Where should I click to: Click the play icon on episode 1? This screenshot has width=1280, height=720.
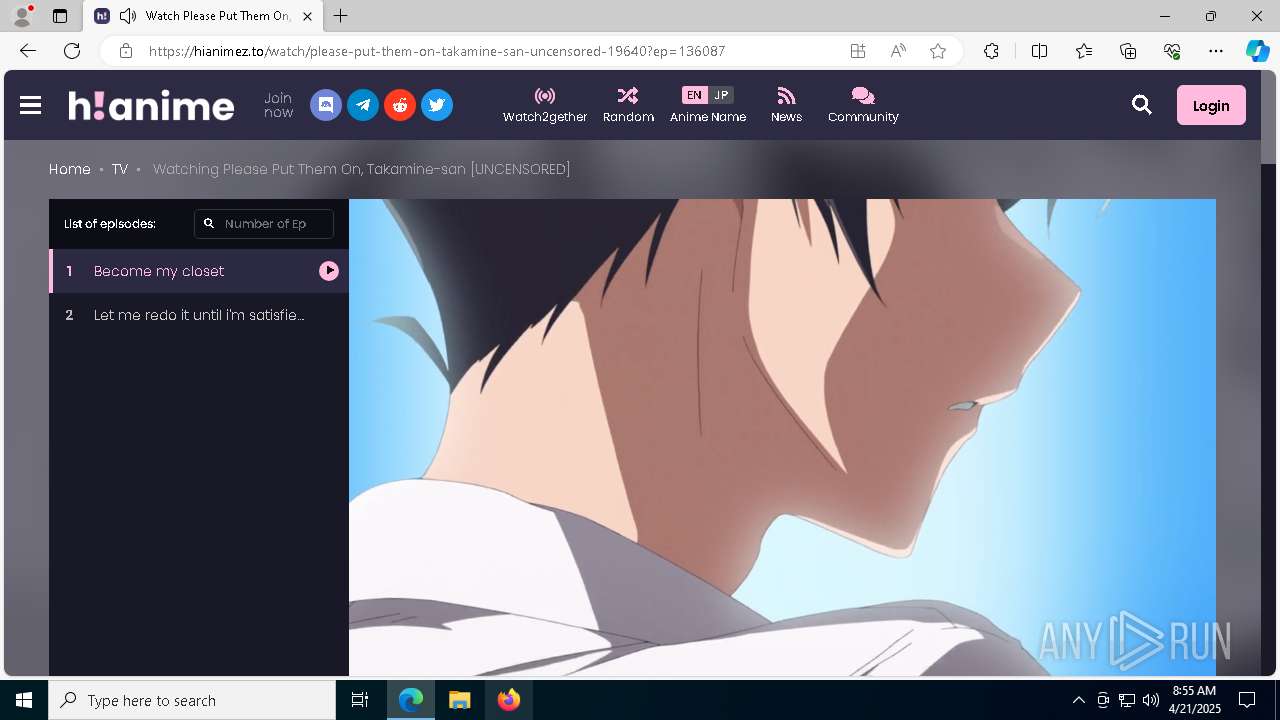329,271
